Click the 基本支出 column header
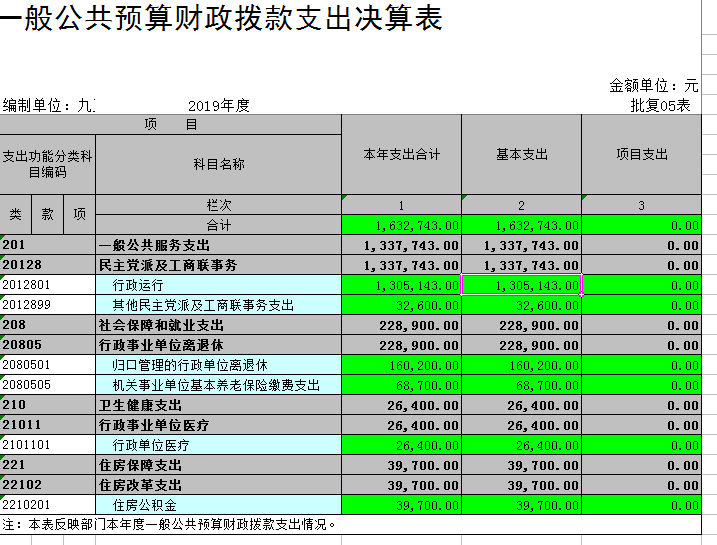Screen dimensions: 717x545 click(521, 154)
